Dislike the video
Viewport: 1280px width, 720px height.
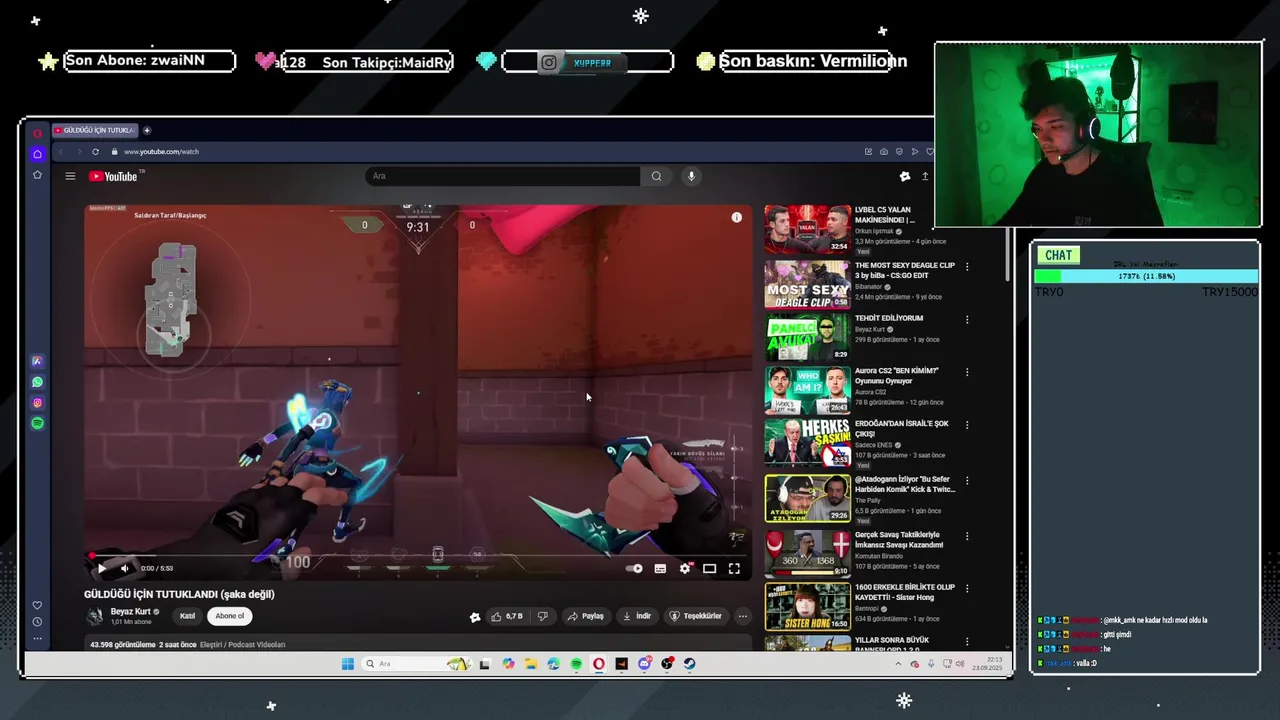(543, 616)
